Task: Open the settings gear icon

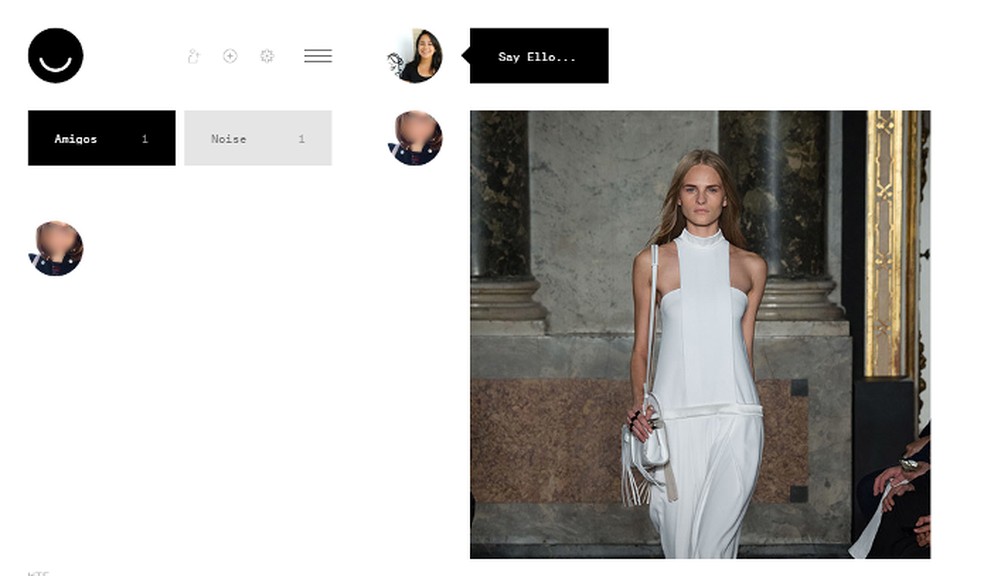Action: [267, 56]
